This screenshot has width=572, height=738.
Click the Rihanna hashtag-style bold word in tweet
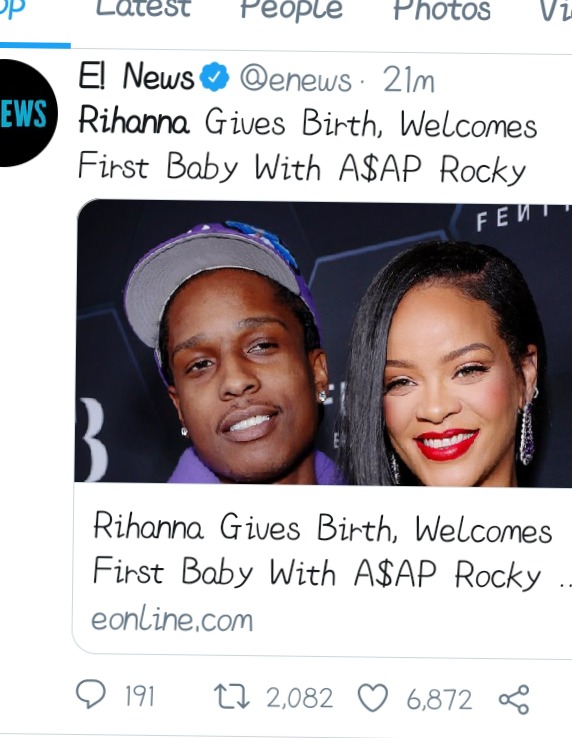coord(134,121)
